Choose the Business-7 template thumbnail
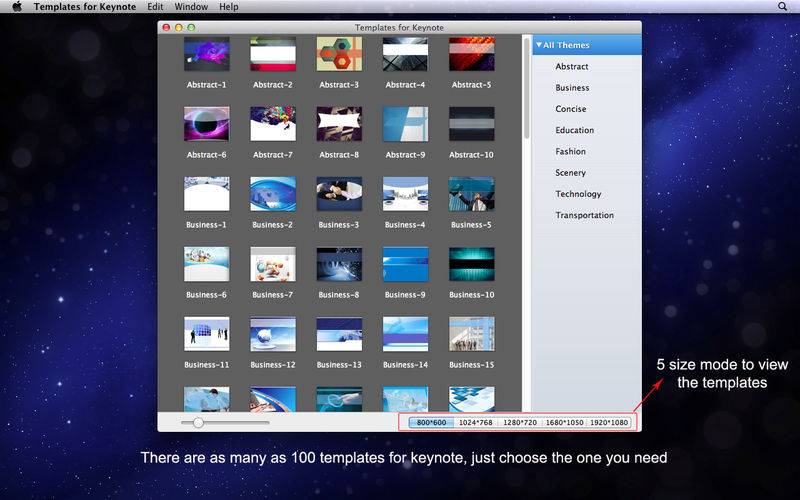This screenshot has width=800, height=500. 273,264
